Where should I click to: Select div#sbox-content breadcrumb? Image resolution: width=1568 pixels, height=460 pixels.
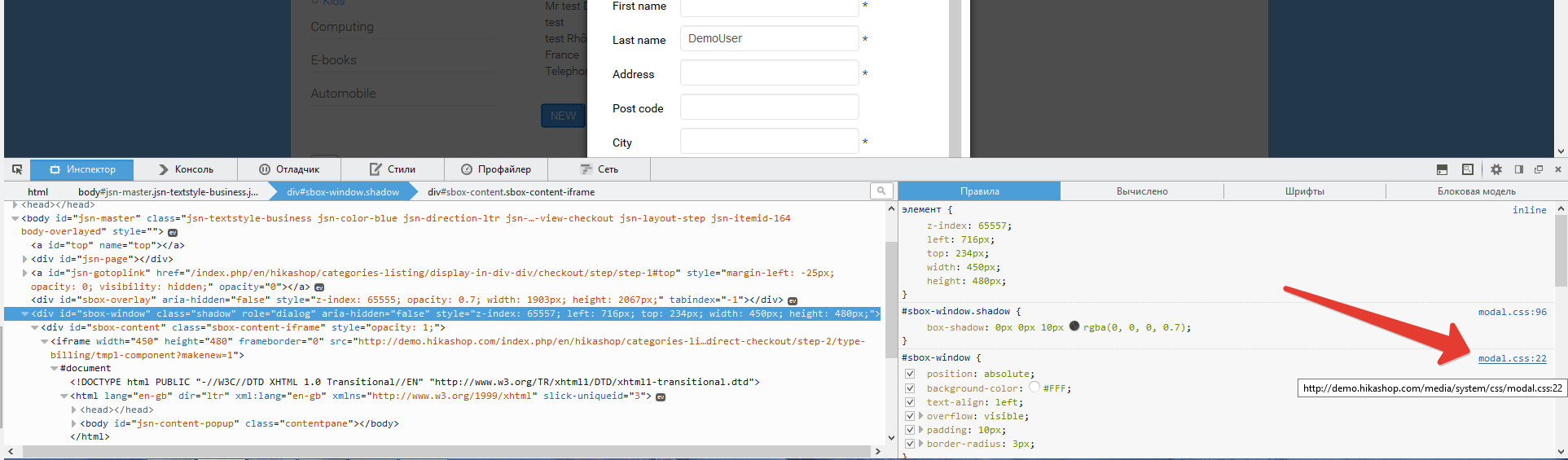511,192
